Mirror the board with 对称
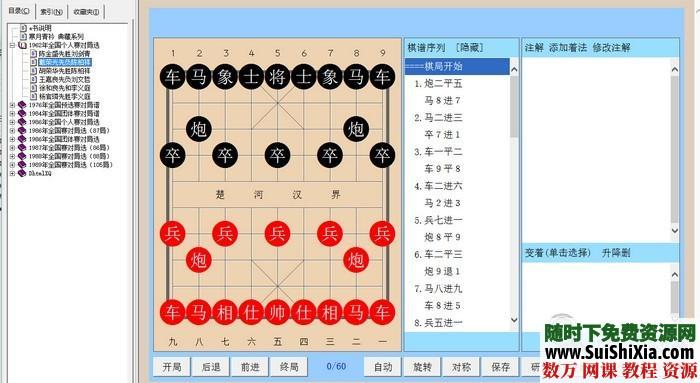The width and height of the screenshot is (700, 383). pos(461,367)
